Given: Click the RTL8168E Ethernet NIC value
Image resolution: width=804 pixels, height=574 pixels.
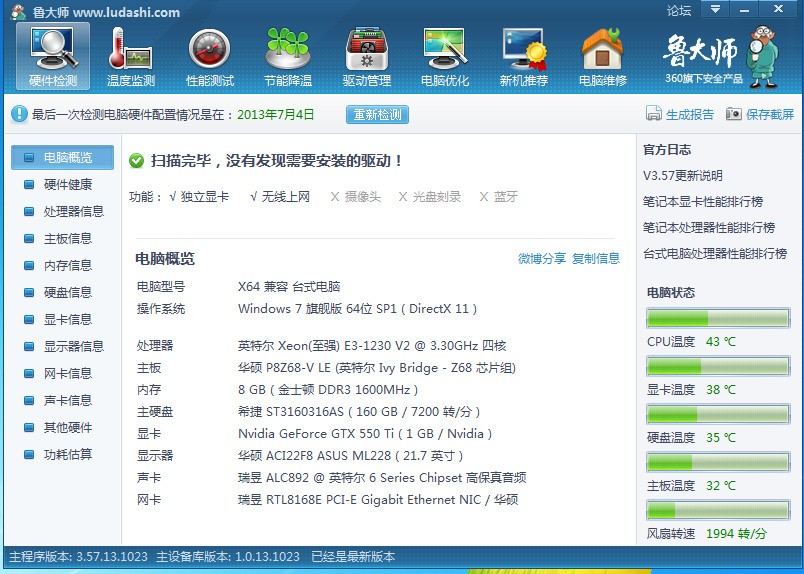Looking at the screenshot, I should (378, 500).
